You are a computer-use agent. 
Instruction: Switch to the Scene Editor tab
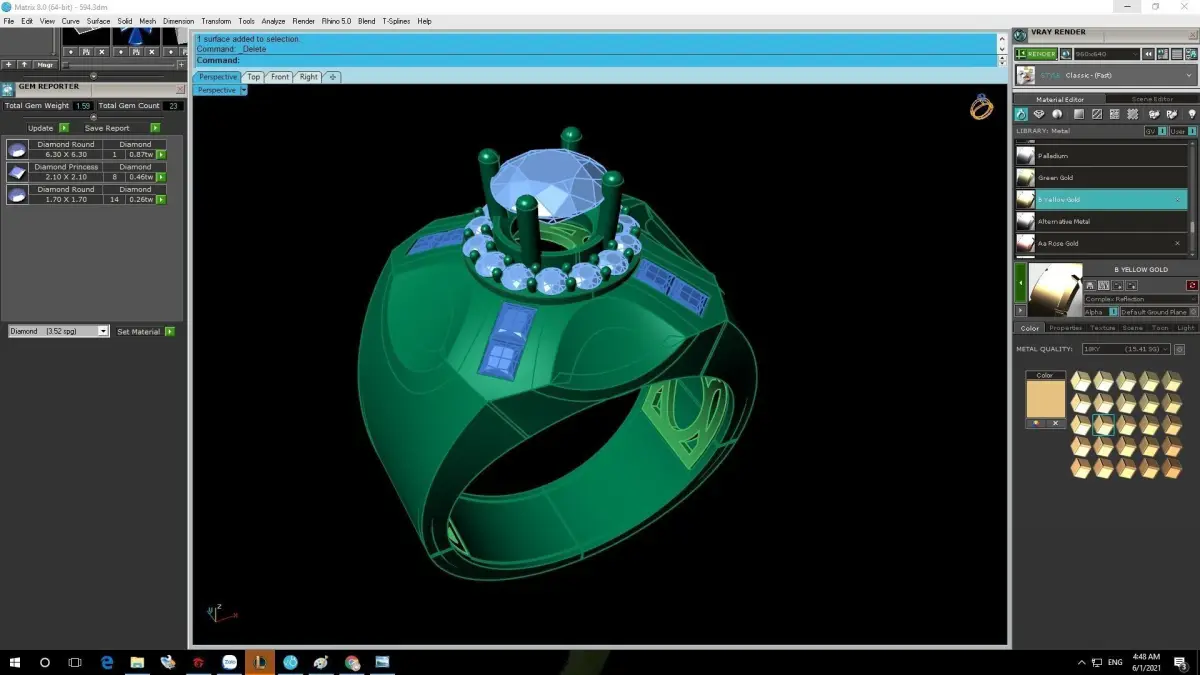1152,99
